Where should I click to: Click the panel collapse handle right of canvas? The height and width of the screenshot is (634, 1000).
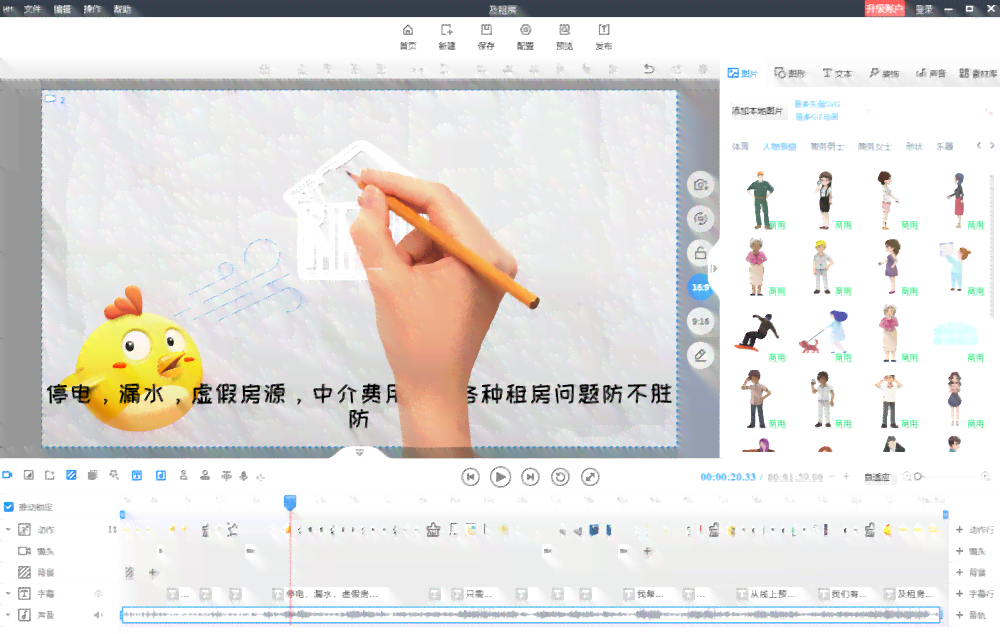click(x=714, y=269)
